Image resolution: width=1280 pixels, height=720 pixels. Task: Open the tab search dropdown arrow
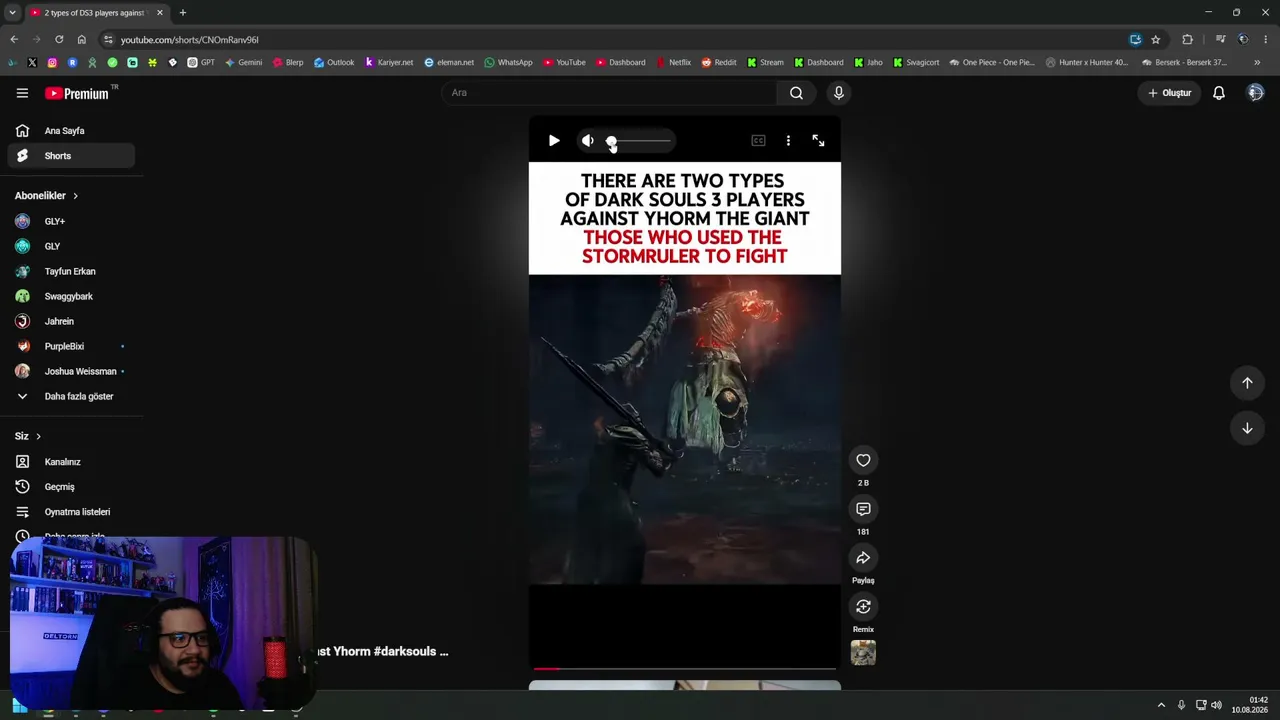[12, 13]
